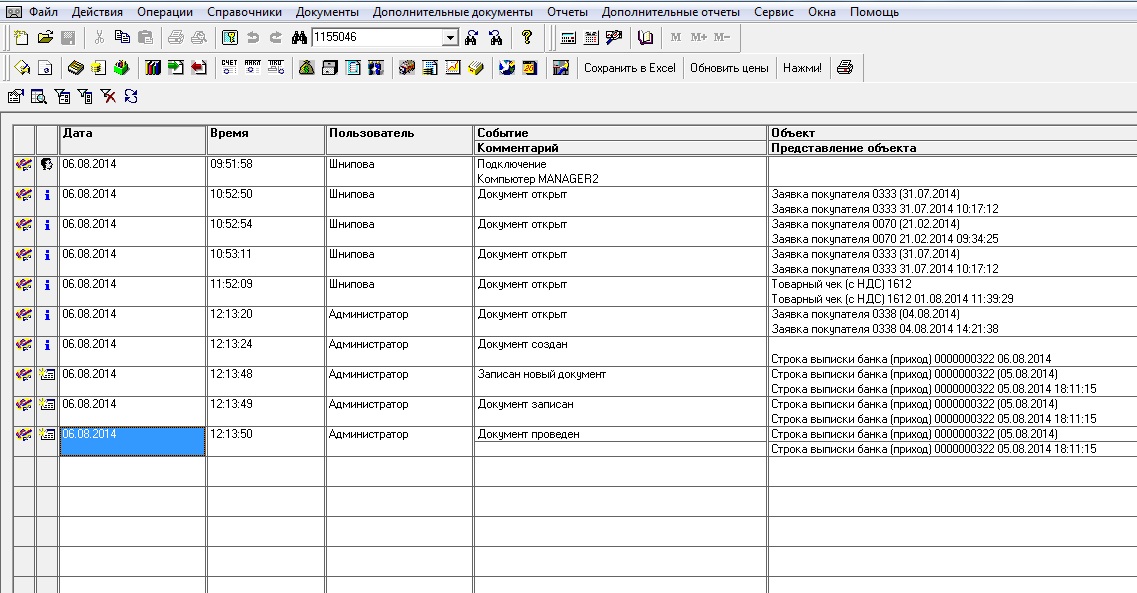
Task: Click the refresh arrows icon in log toolbar
Action: [x=131, y=96]
